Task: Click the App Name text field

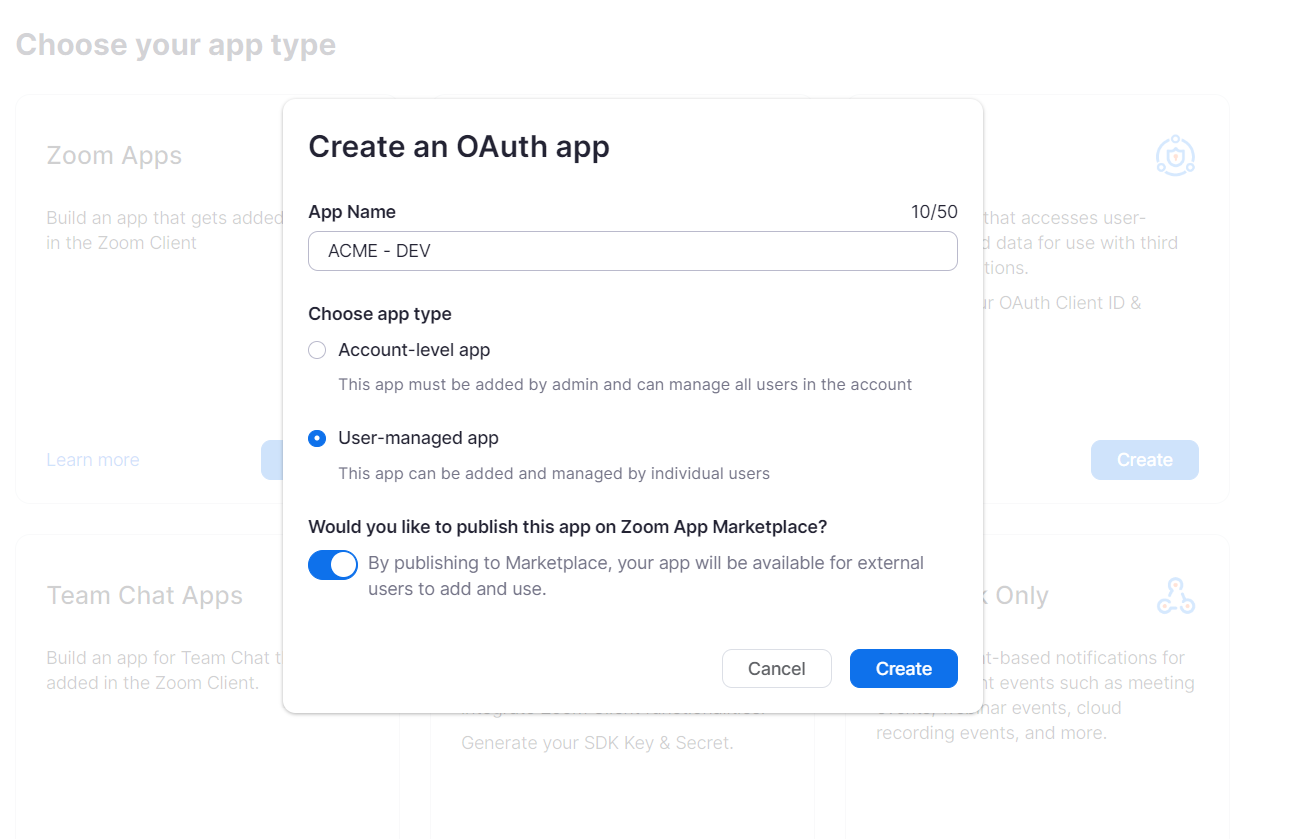Action: pyautogui.click(x=632, y=251)
